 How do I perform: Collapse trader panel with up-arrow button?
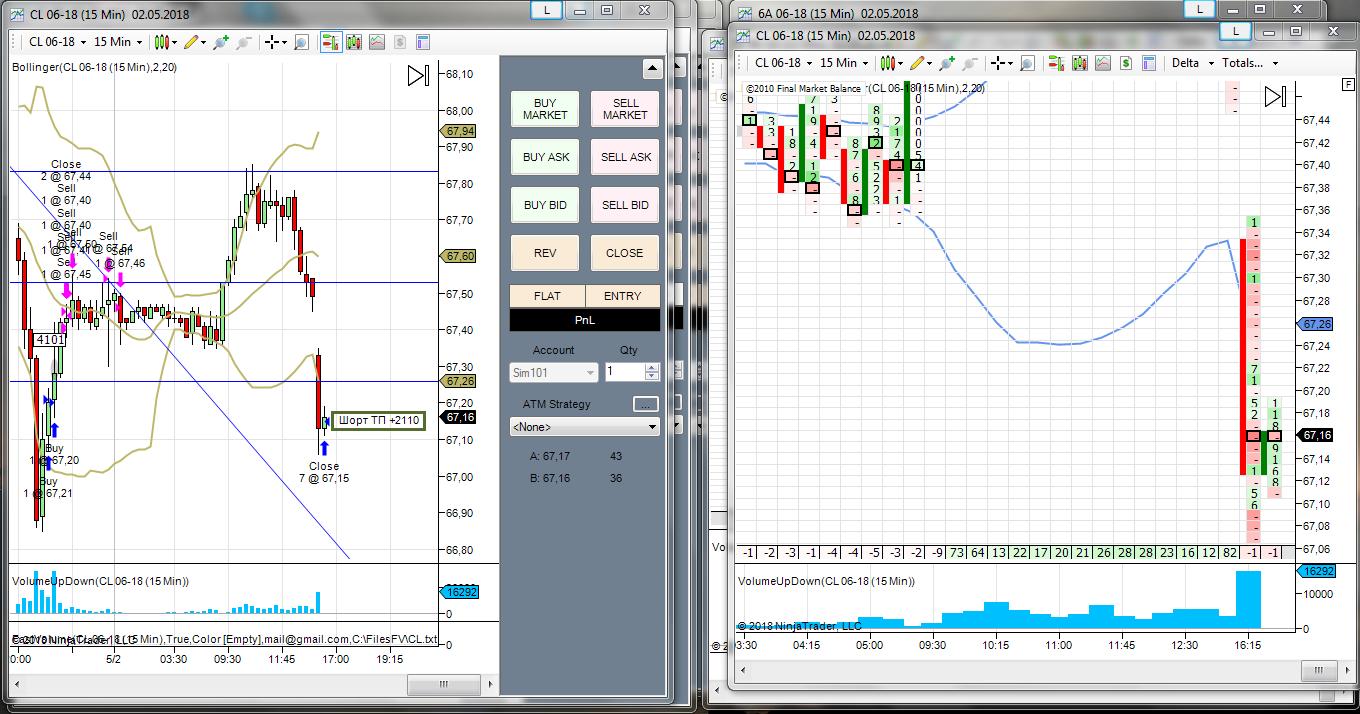(x=652, y=69)
